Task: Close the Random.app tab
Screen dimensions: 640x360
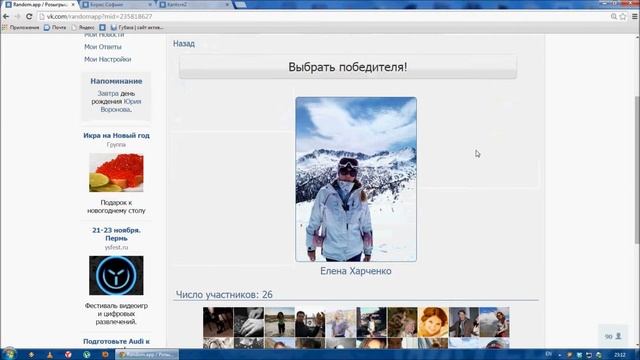Action: tap(73, 5)
